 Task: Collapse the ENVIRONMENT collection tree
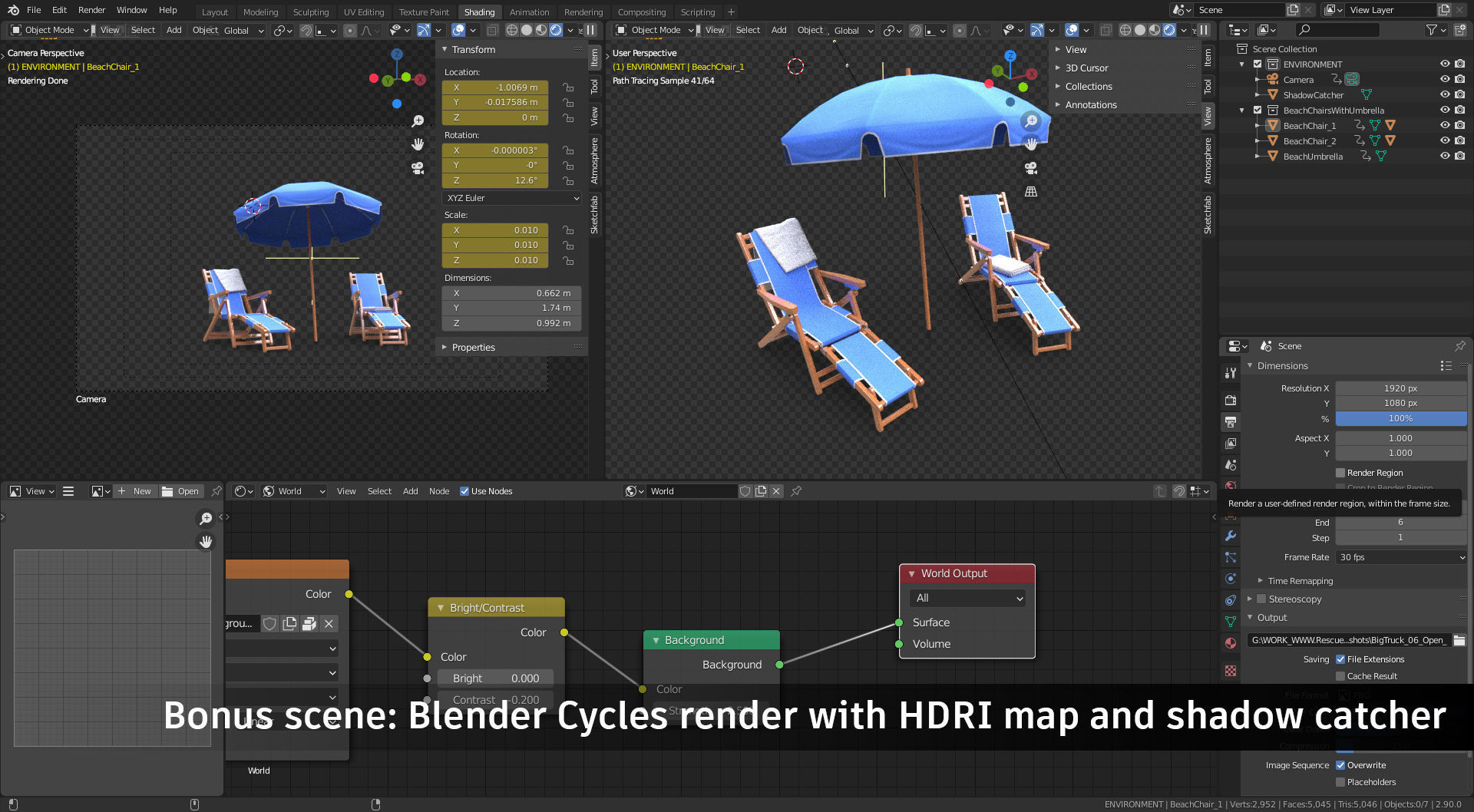pos(1242,64)
